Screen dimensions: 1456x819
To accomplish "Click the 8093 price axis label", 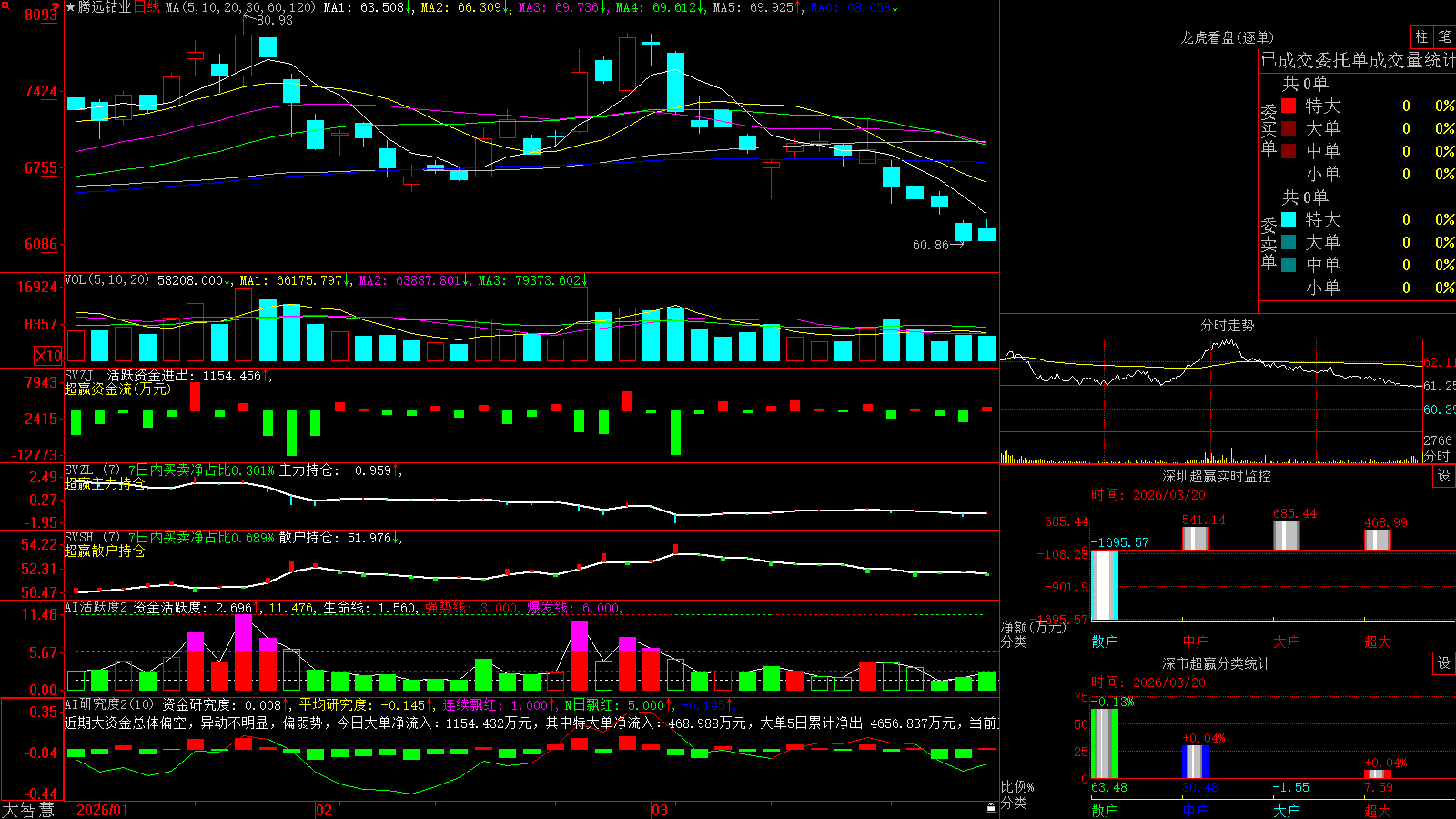I will (x=41, y=15).
